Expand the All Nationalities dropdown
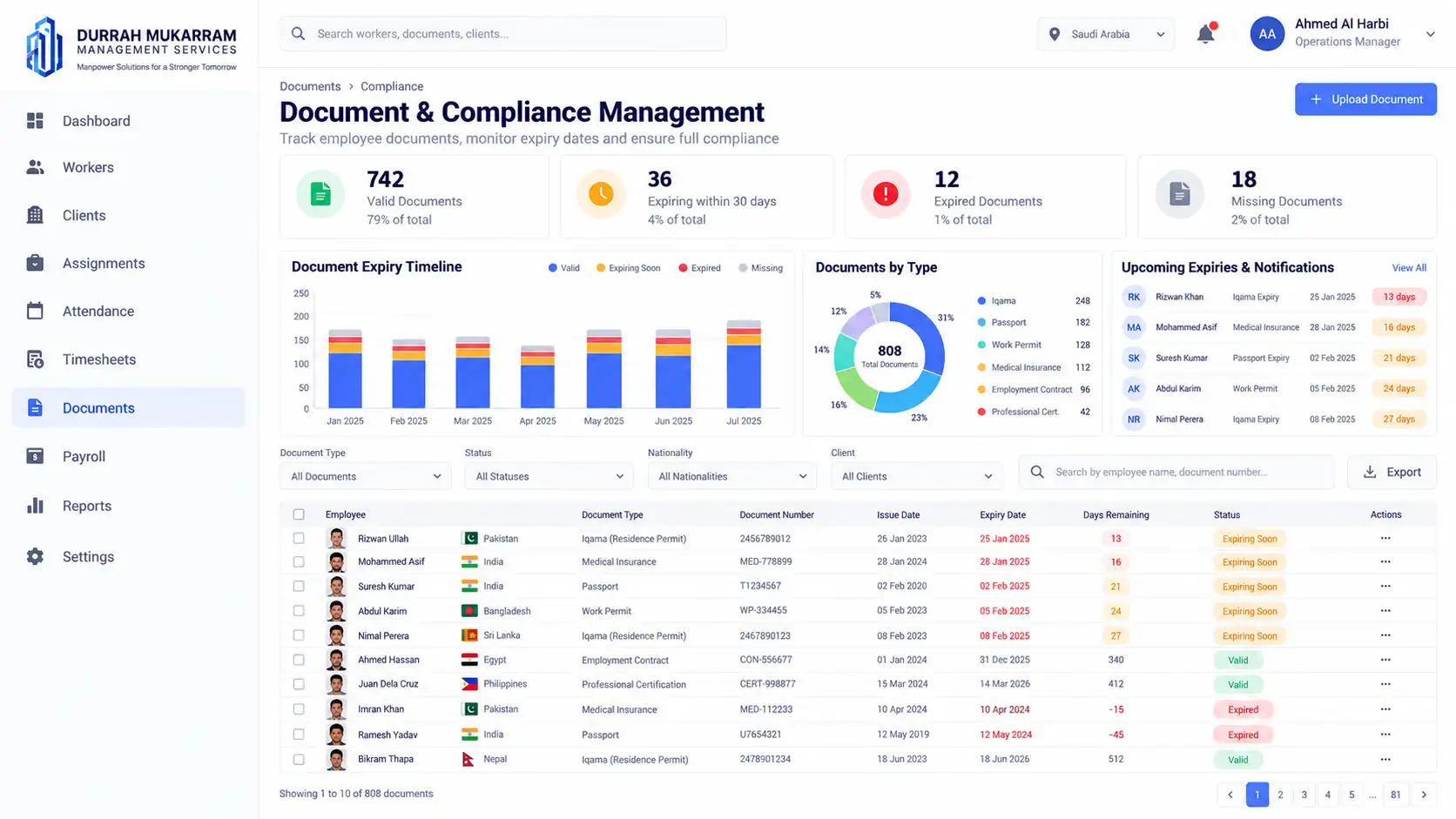The width and height of the screenshot is (1456, 819). pos(732,476)
